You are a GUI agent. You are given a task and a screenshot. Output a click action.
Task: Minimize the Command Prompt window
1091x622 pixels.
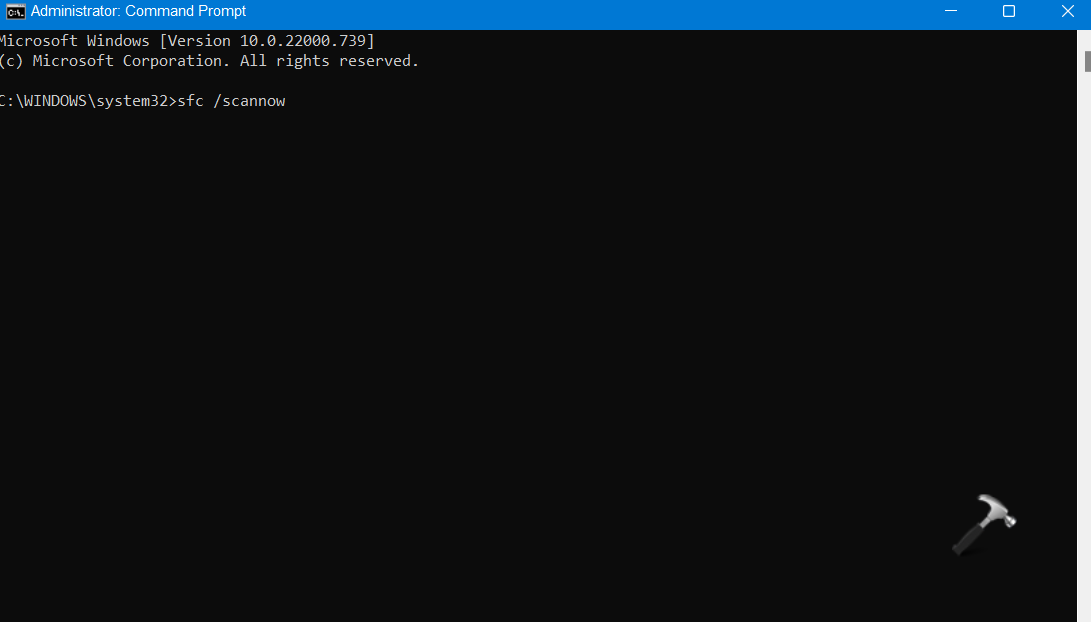[x=950, y=11]
